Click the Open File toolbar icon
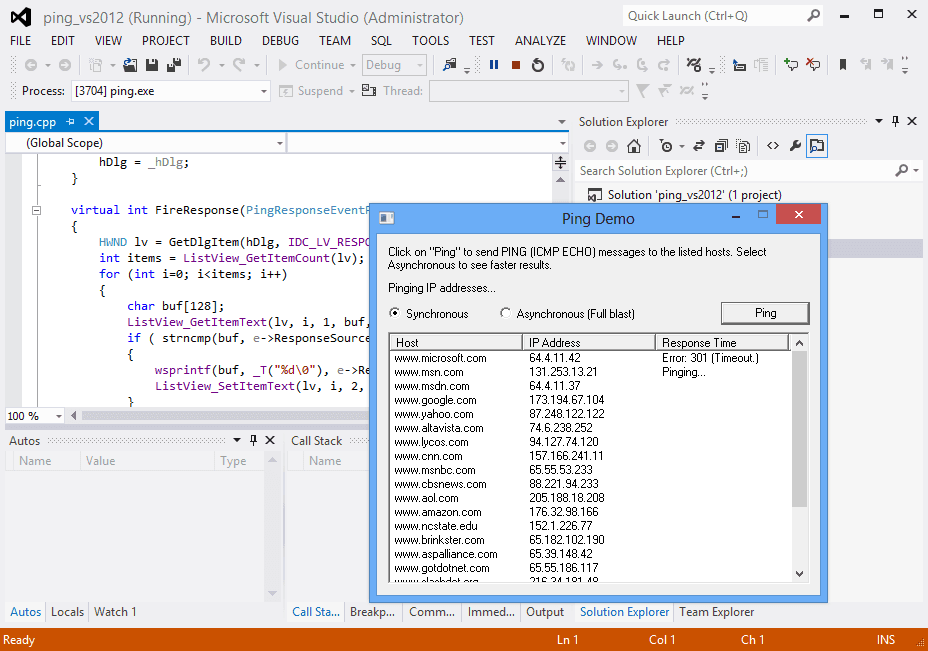Screen dimensions: 928x651 (130, 65)
